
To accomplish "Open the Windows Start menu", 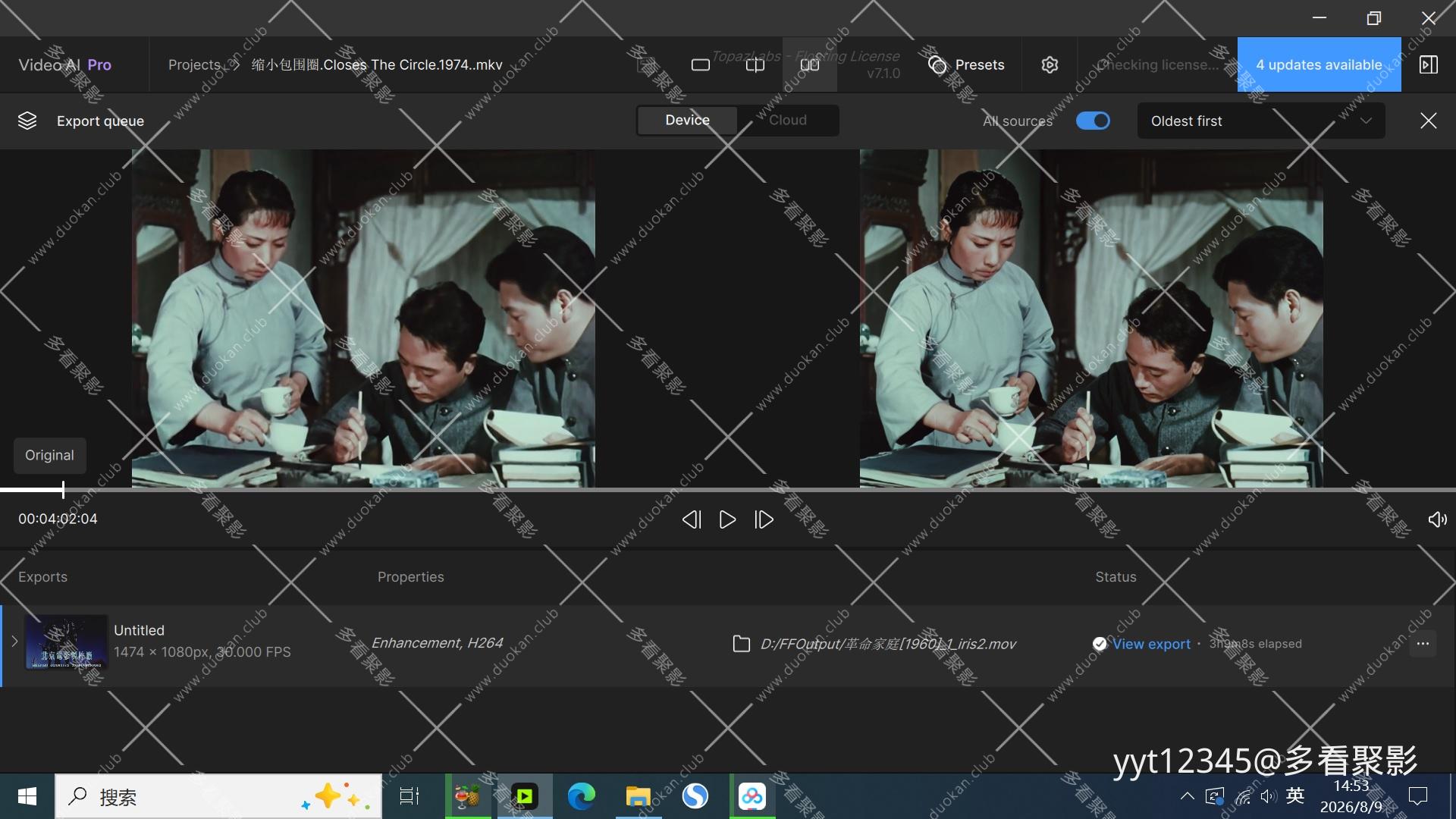I will point(27,796).
